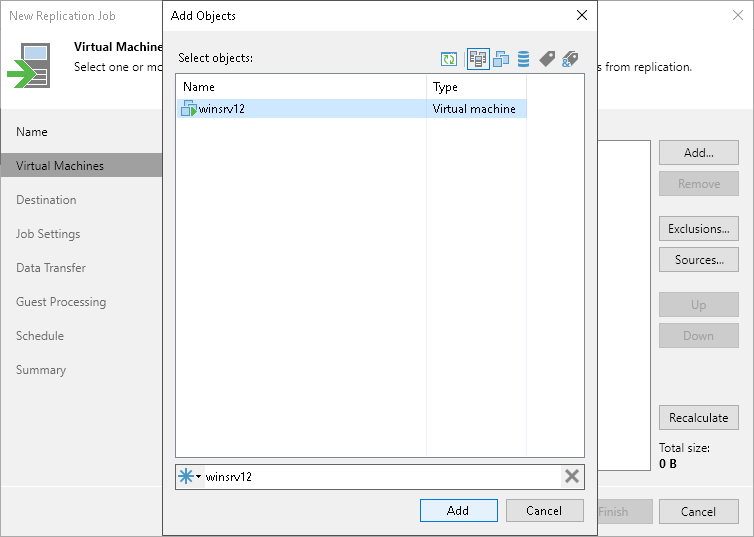Refresh the Add Objects list
The image size is (754, 537).
449,59
